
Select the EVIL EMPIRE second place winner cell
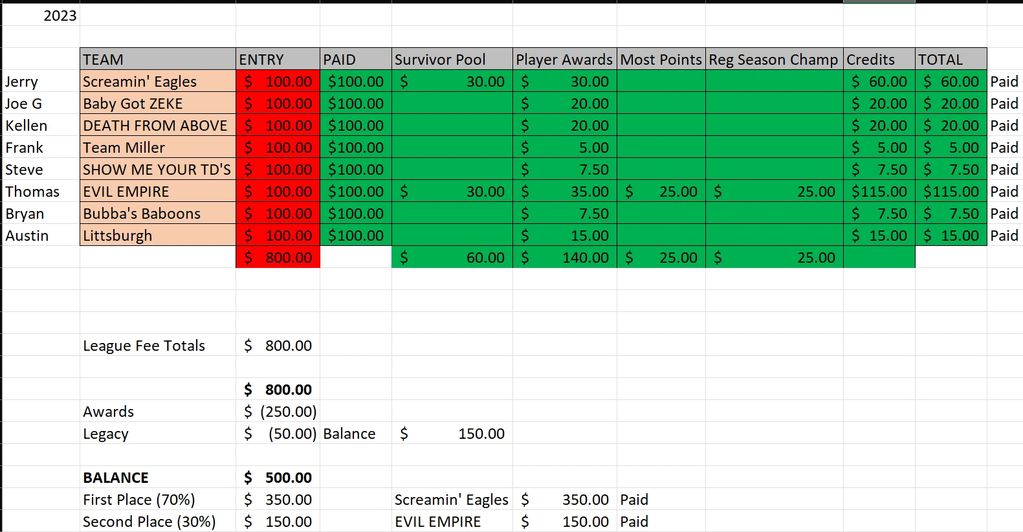(x=452, y=522)
